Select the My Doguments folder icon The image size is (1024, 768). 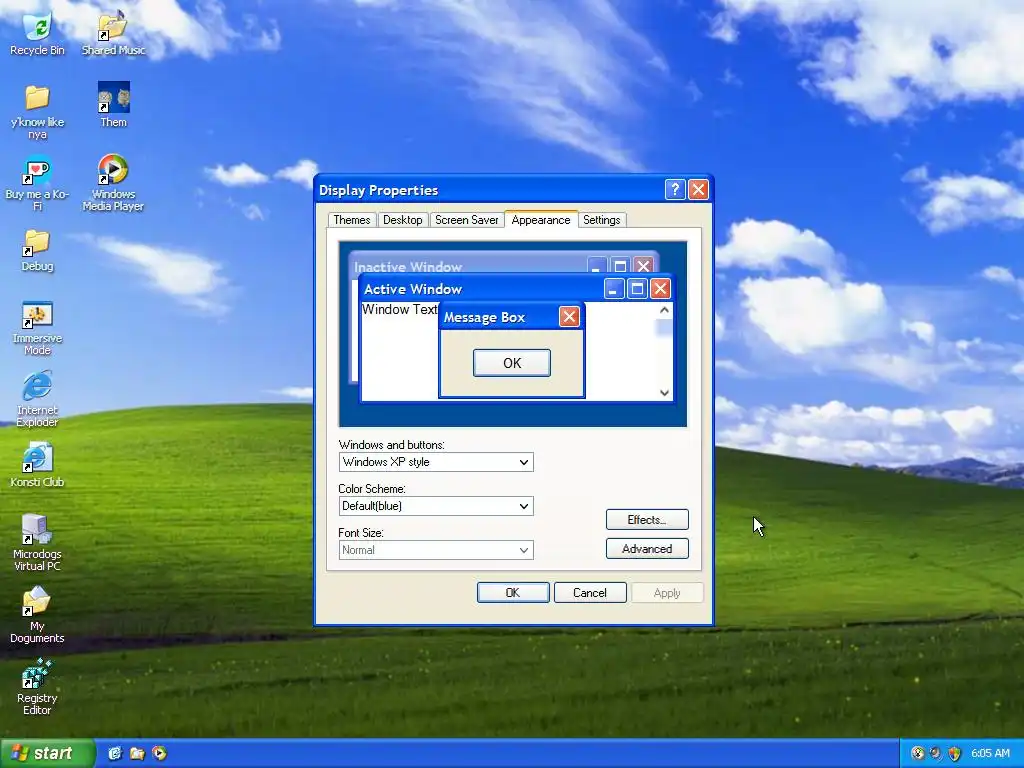(37, 615)
